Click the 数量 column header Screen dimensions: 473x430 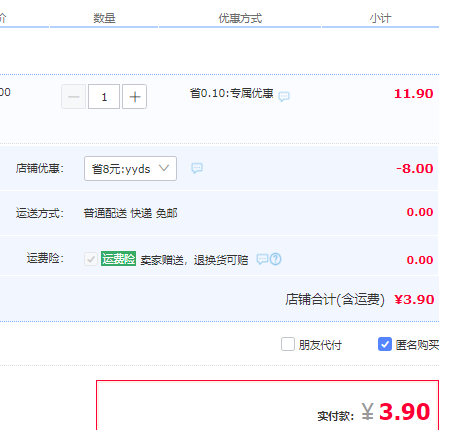(x=104, y=18)
